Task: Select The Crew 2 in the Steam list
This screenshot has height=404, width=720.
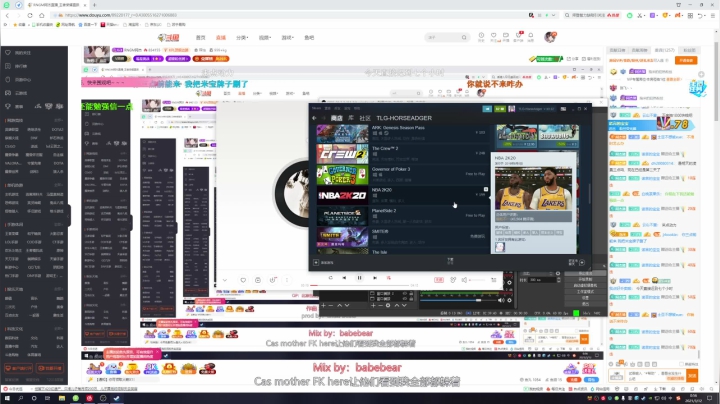Action: pos(403,154)
